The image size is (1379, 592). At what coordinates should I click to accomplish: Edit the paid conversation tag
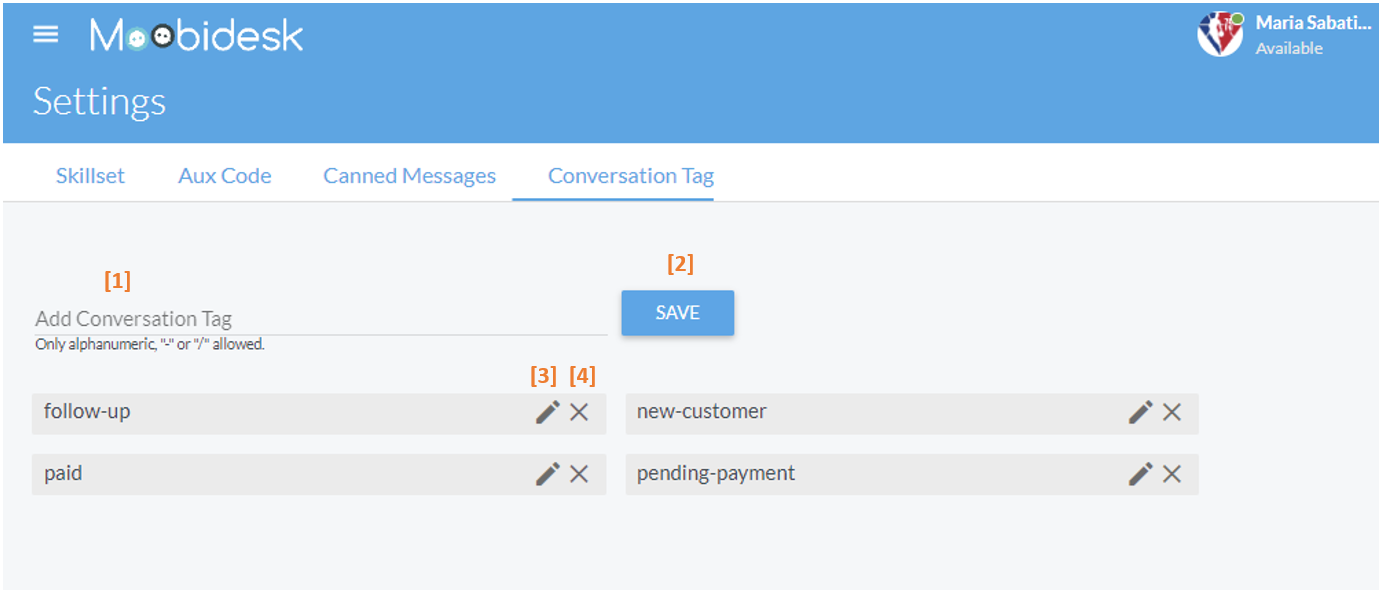[x=548, y=473]
